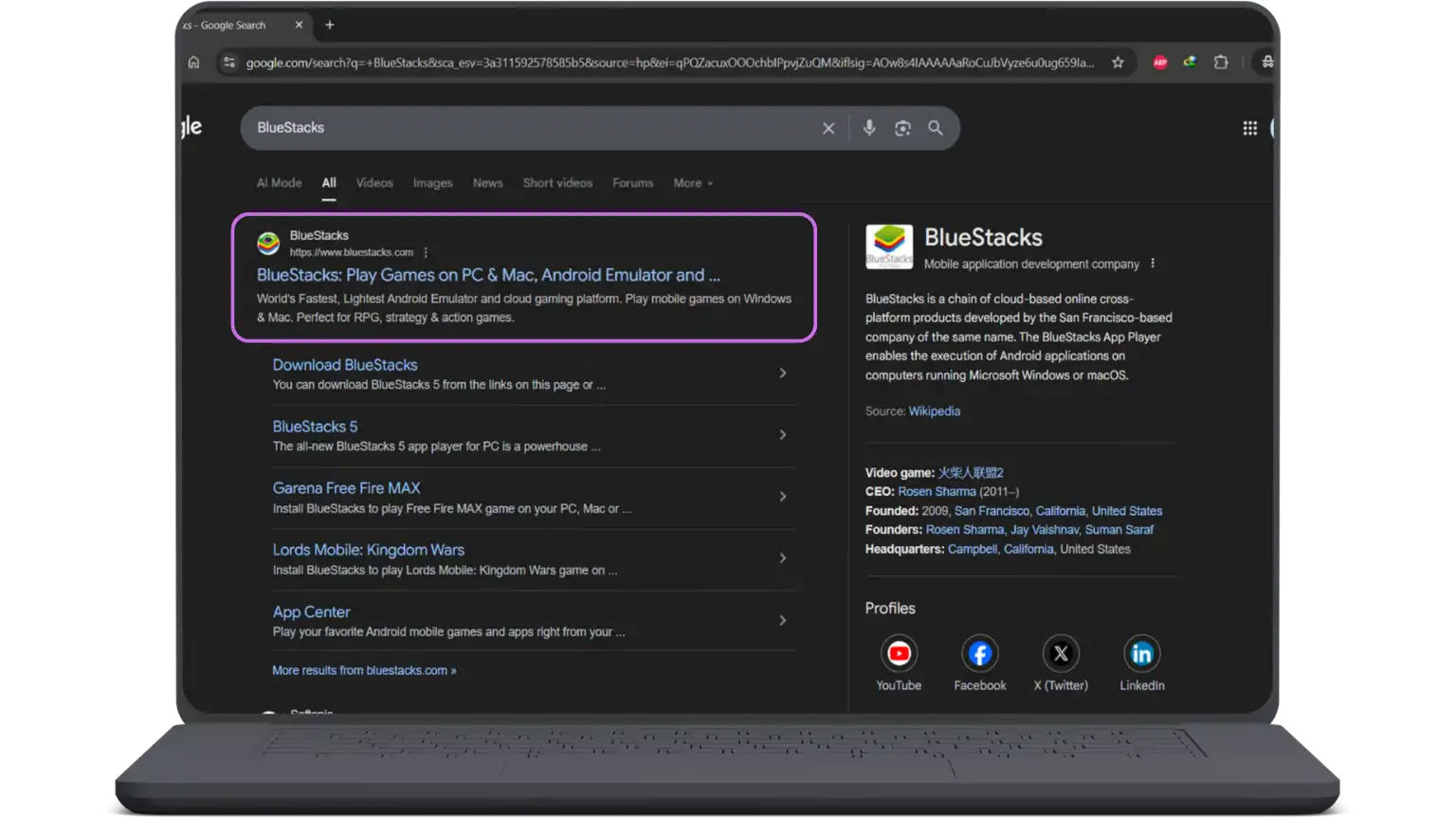Open BlueStacks YouTube profile icon
The image size is (1456, 819).
click(x=899, y=654)
